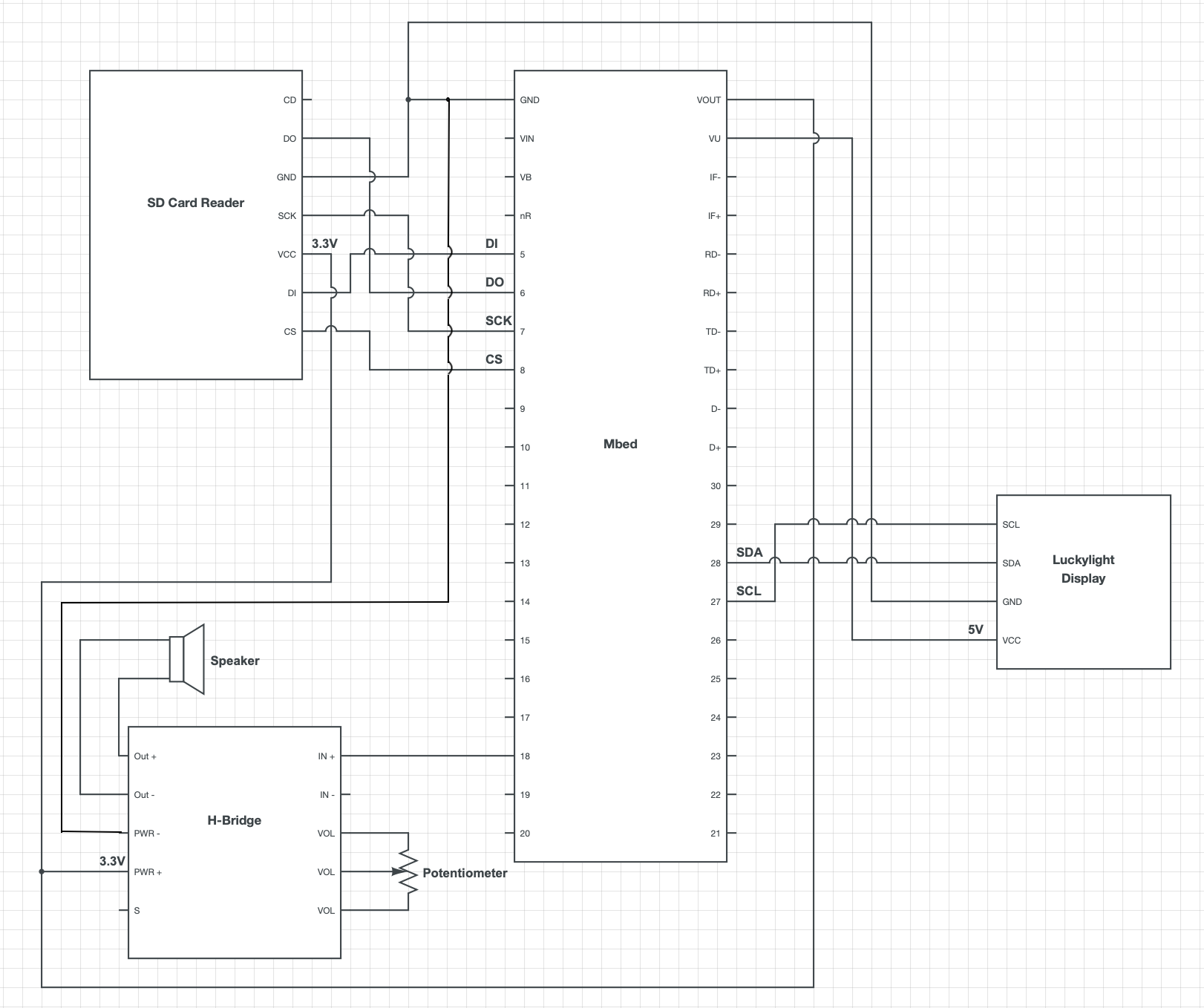Viewport: 1204px width, 1008px height.
Task: Select the CD pin on SD Card Reader
Action: (289, 100)
